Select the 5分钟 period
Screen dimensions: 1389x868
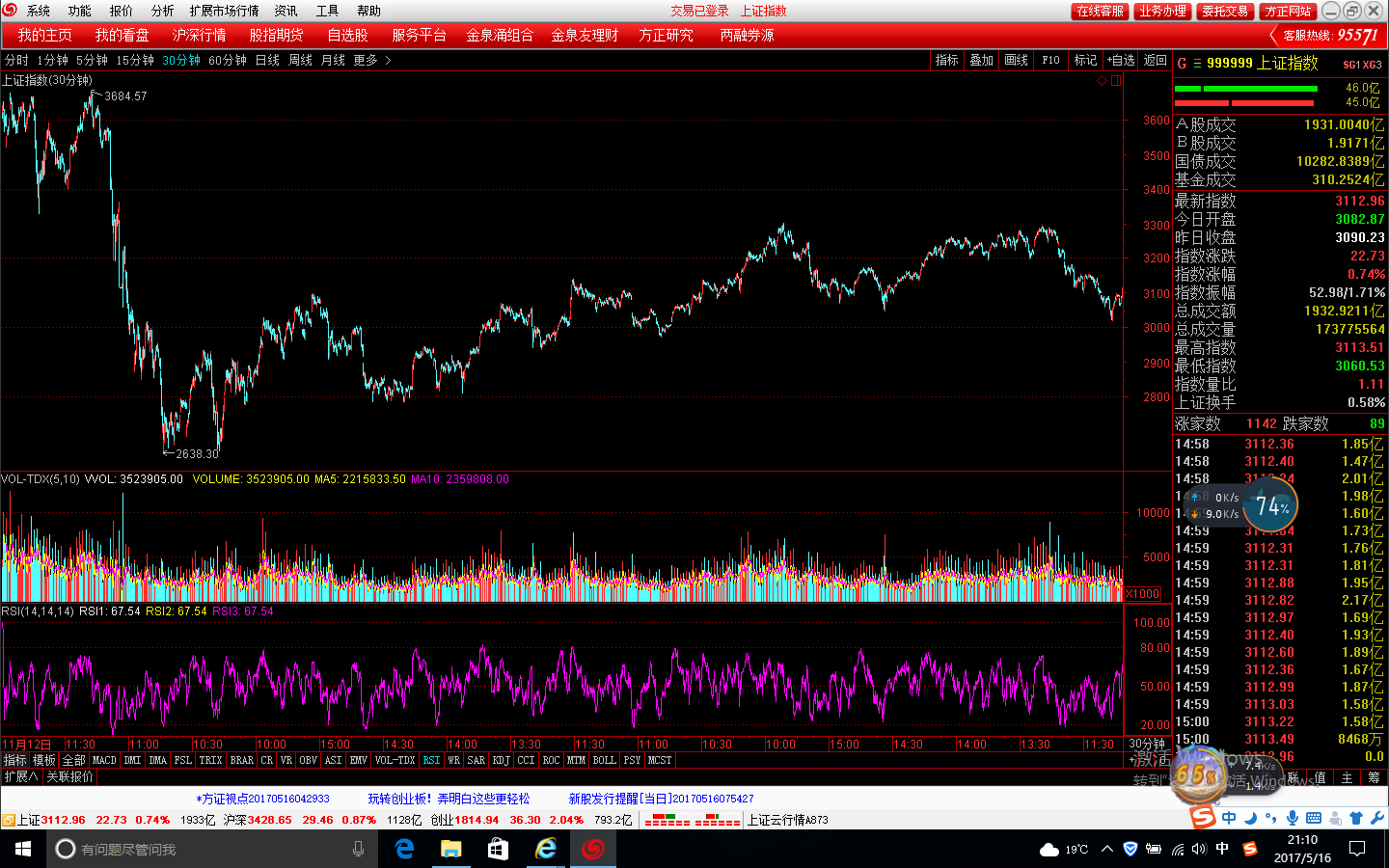[x=92, y=60]
